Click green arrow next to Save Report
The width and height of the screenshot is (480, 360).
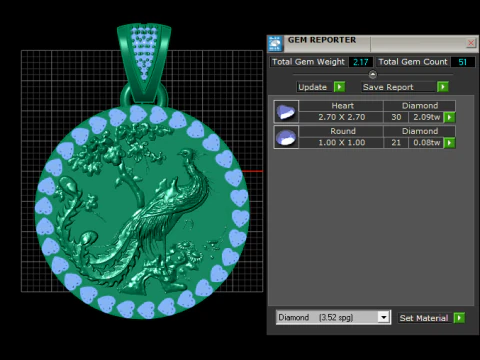(x=443, y=87)
